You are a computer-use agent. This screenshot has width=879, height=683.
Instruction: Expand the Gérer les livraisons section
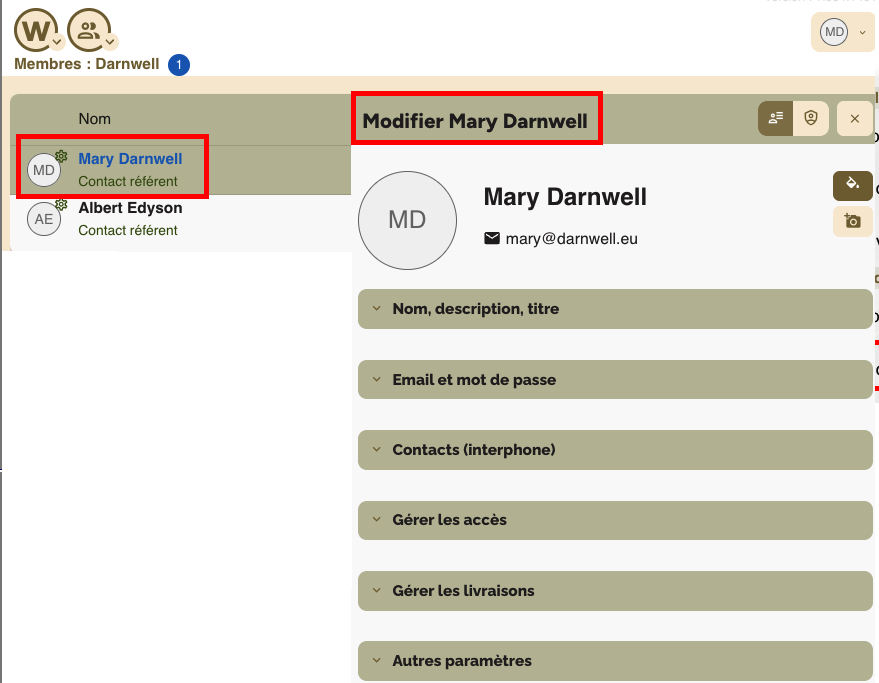[614, 591]
